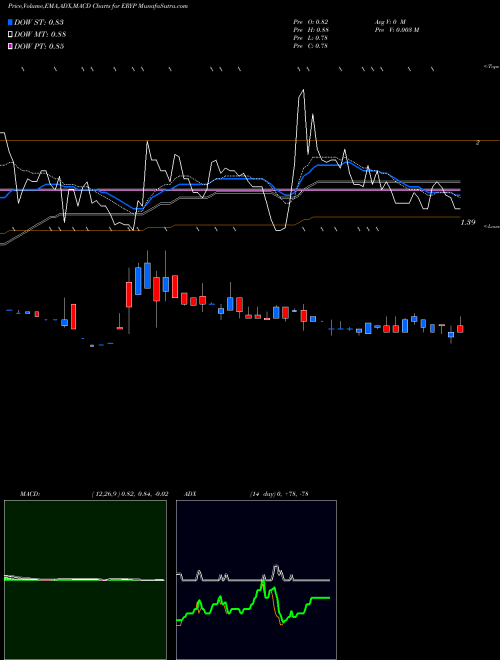This screenshot has width=500, height=660.
Task: Click inside the green MACD chart panel
Action: [85, 580]
